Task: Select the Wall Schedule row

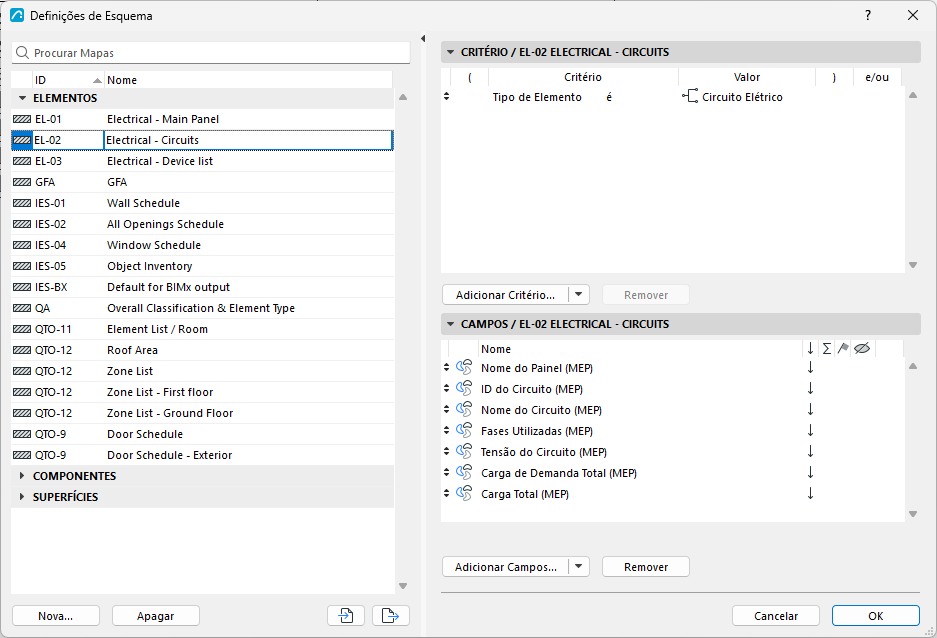Action: (x=203, y=203)
